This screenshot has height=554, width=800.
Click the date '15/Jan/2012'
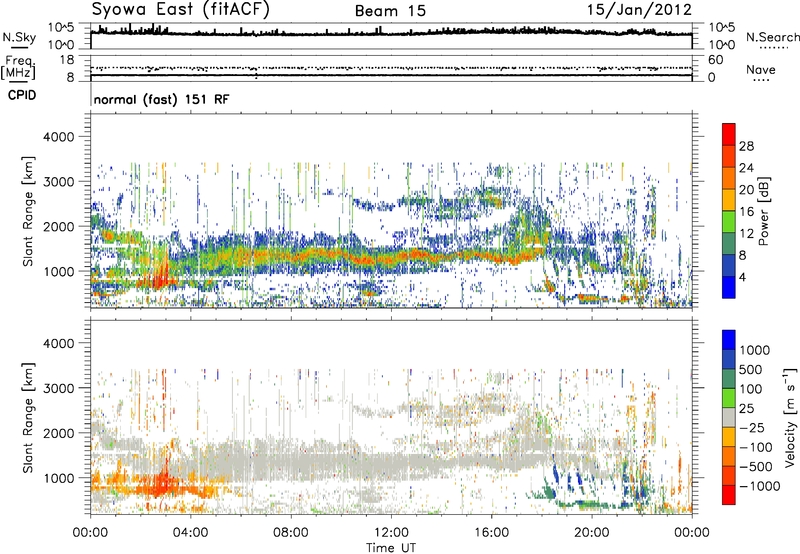click(x=639, y=9)
